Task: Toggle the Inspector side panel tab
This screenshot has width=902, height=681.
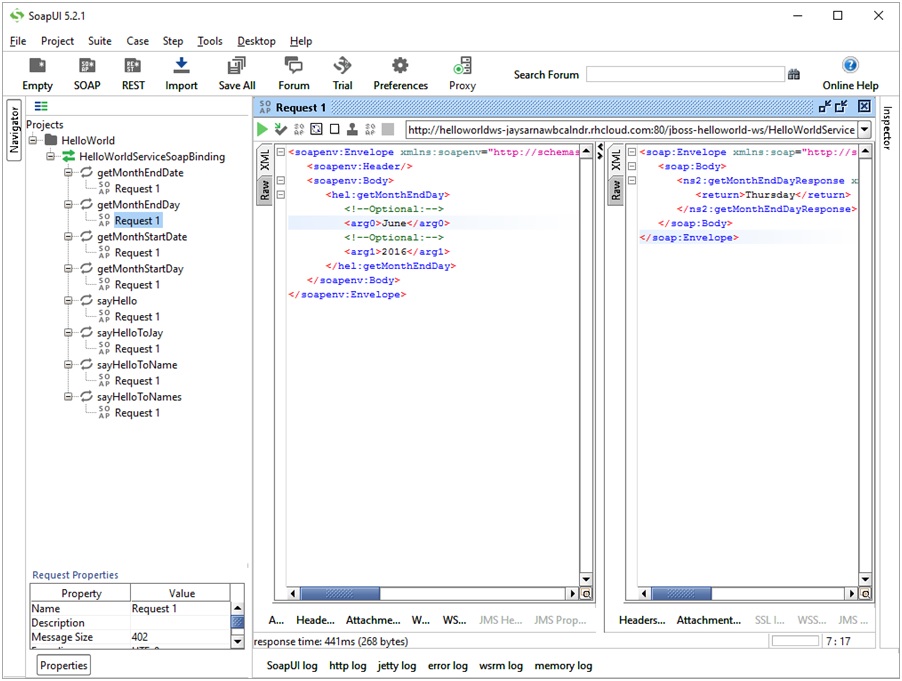Action: [x=887, y=128]
